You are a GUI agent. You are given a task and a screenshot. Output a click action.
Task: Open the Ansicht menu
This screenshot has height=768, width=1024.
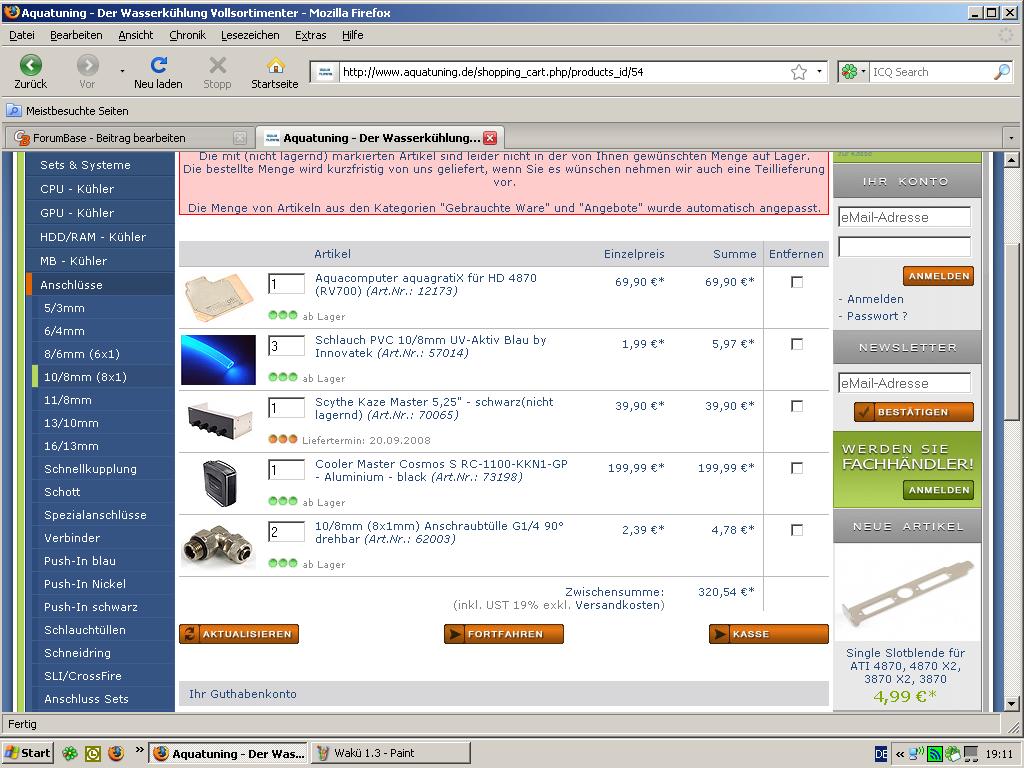tap(136, 35)
